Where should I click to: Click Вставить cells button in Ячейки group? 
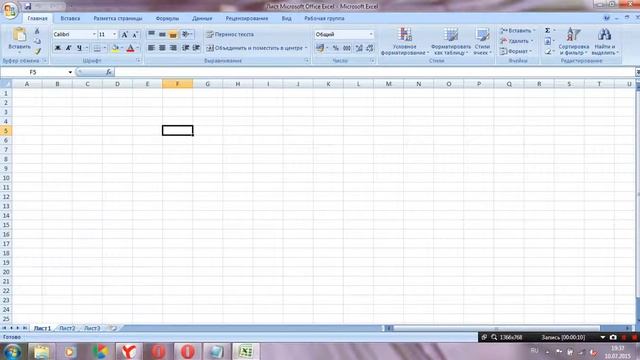click(x=518, y=31)
